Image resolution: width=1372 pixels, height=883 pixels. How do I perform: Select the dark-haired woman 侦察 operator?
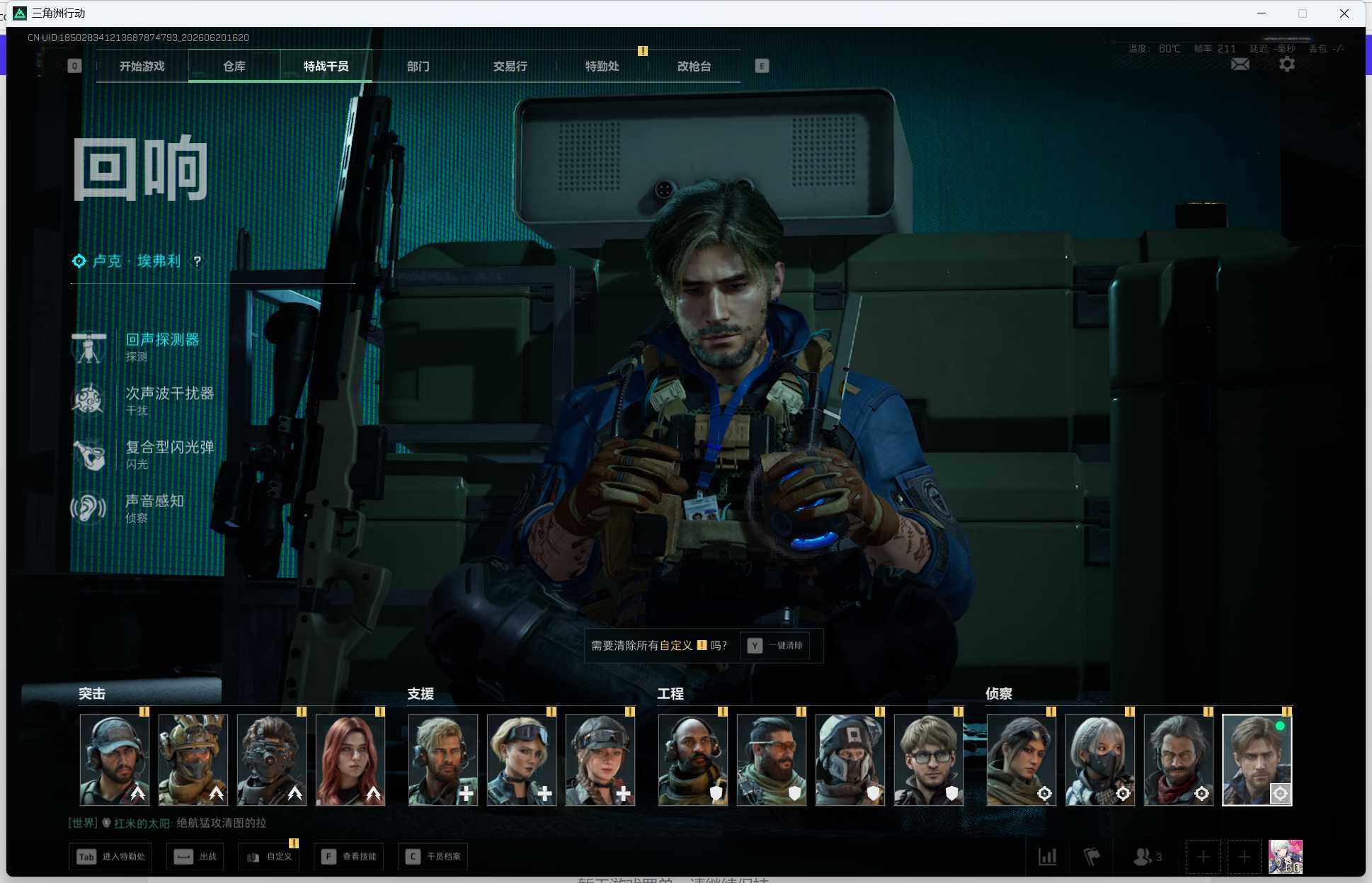[x=1022, y=760]
